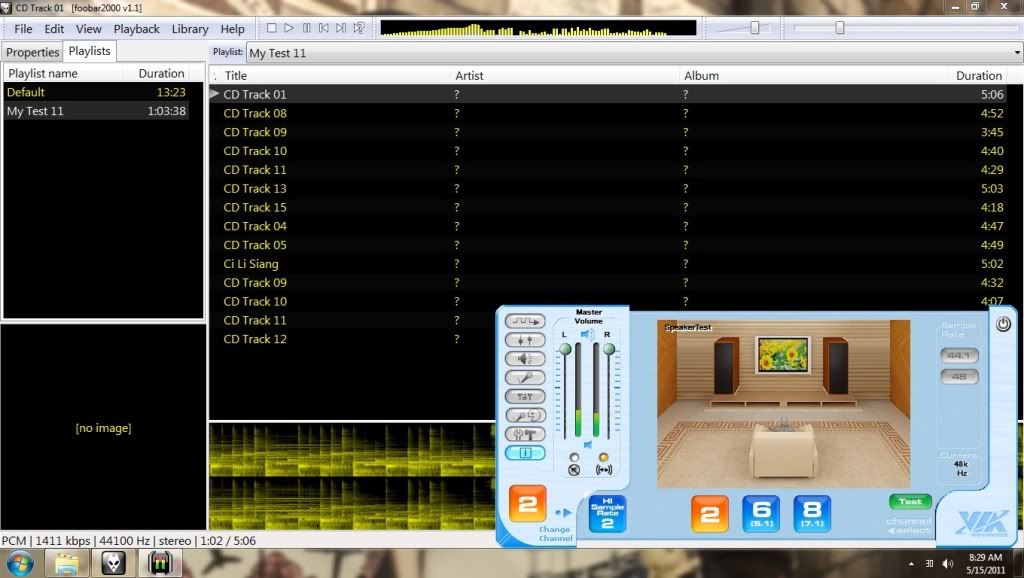The width and height of the screenshot is (1024, 578).
Task: Click the blue speaker icon above volume meters
Action: [x=587, y=334]
